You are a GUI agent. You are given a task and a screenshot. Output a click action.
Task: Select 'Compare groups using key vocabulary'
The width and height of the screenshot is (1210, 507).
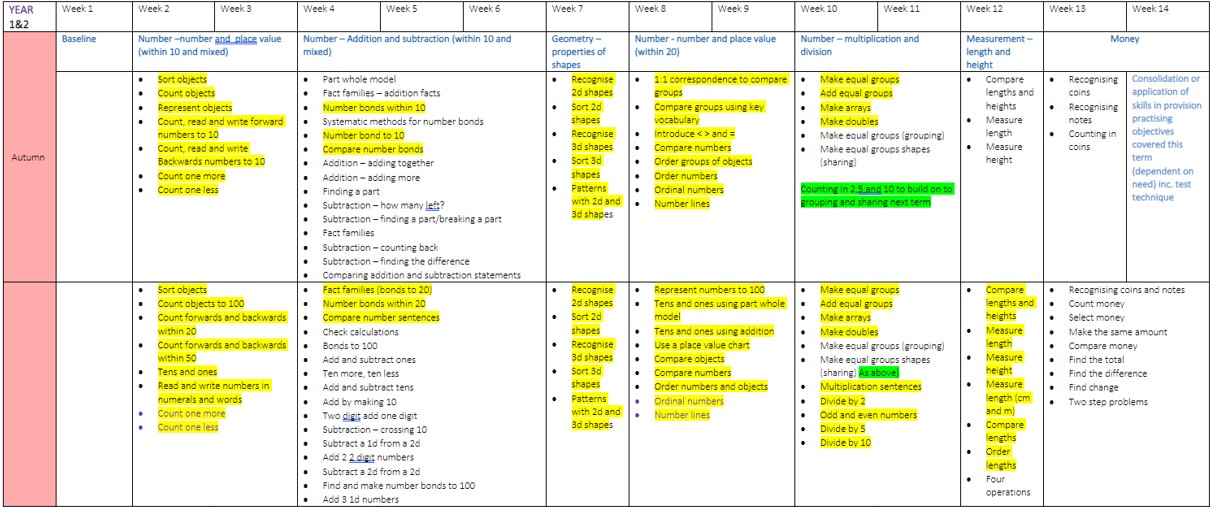click(x=709, y=112)
